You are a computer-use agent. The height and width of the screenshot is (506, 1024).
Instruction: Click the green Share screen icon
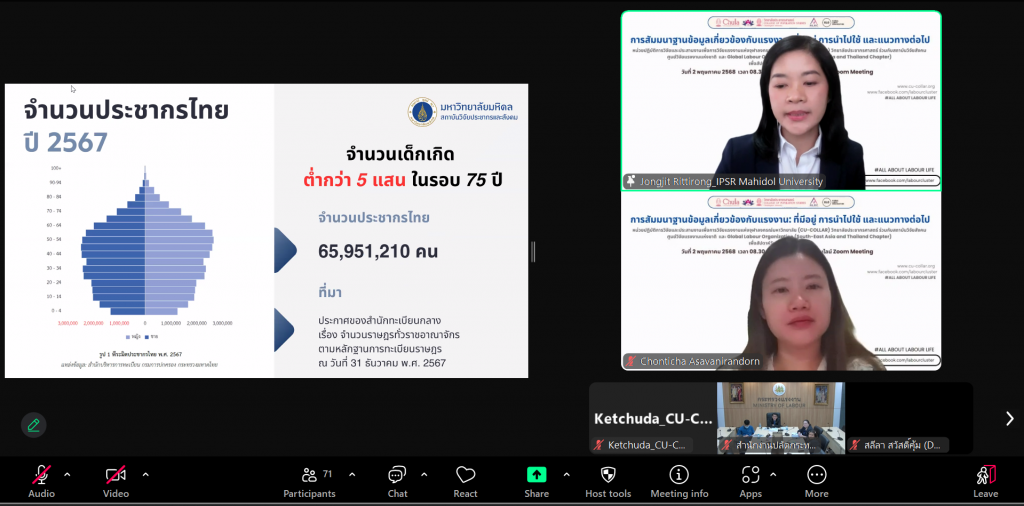pos(537,476)
